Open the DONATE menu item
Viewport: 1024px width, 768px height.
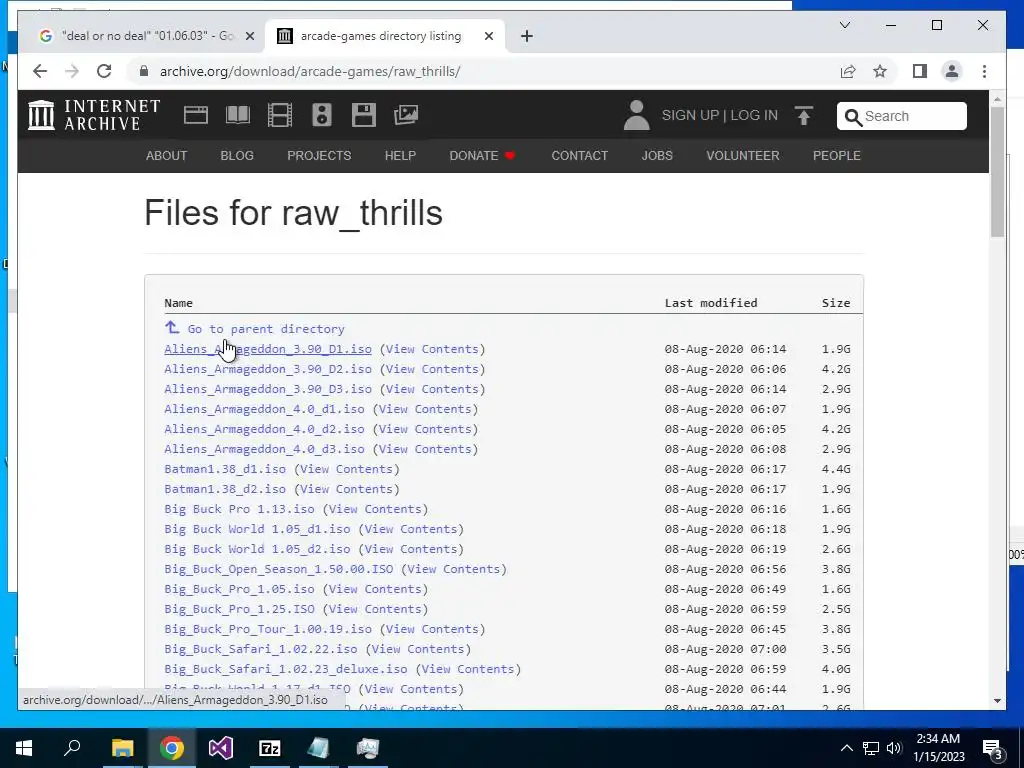[x=482, y=156]
